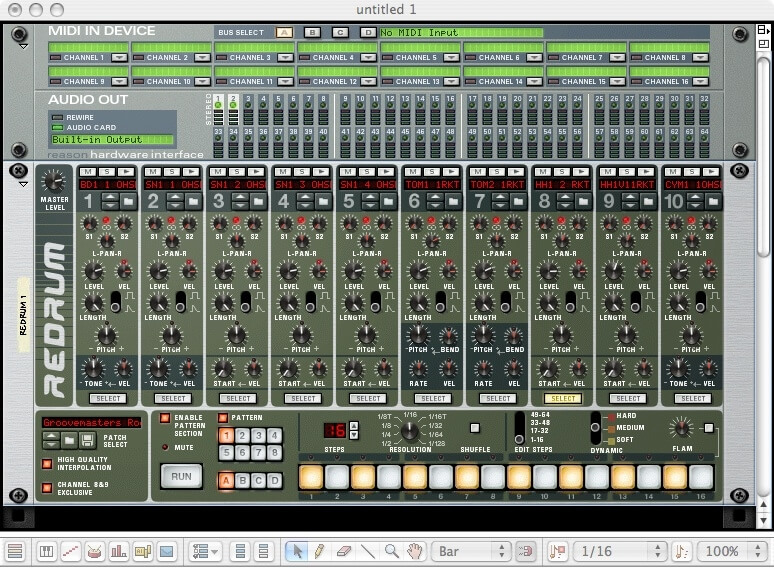The width and height of the screenshot is (774, 568).
Task: Toggle Channel 8&9 Exclusive
Action: click(47, 488)
